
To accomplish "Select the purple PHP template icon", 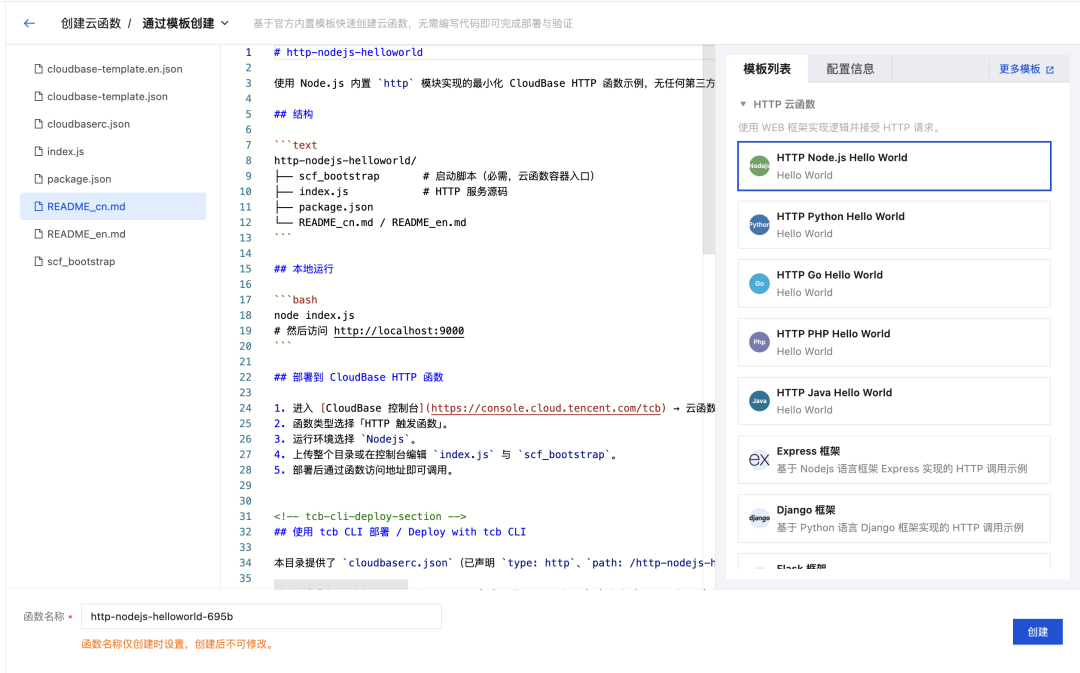I will tap(759, 342).
